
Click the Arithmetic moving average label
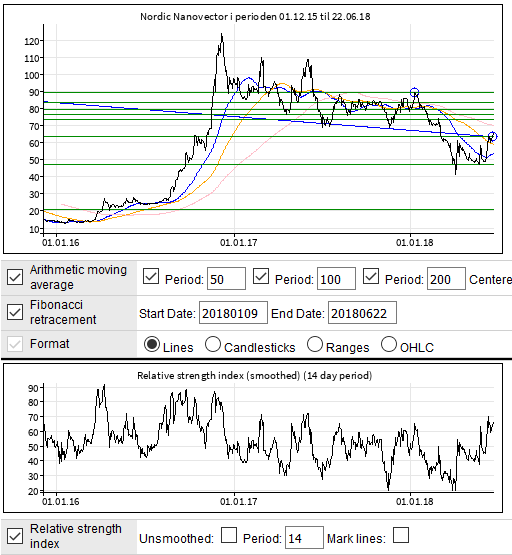pos(78,277)
